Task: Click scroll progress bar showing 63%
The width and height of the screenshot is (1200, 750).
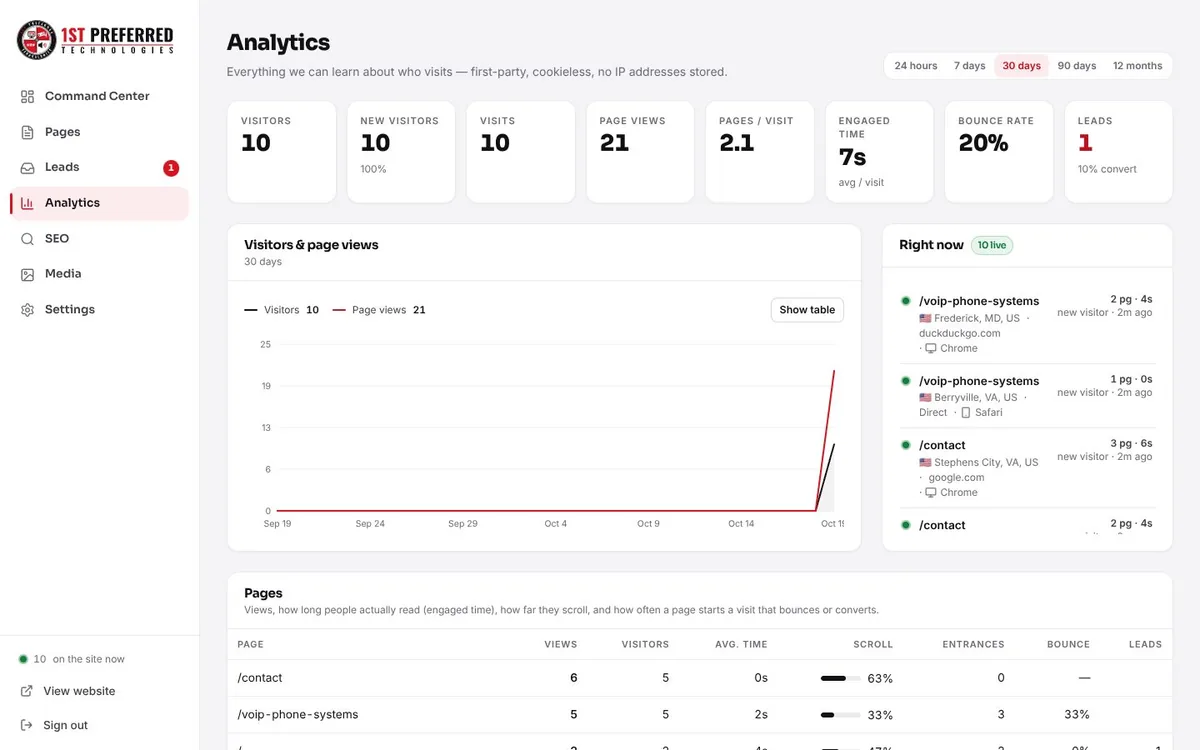Action: point(840,678)
